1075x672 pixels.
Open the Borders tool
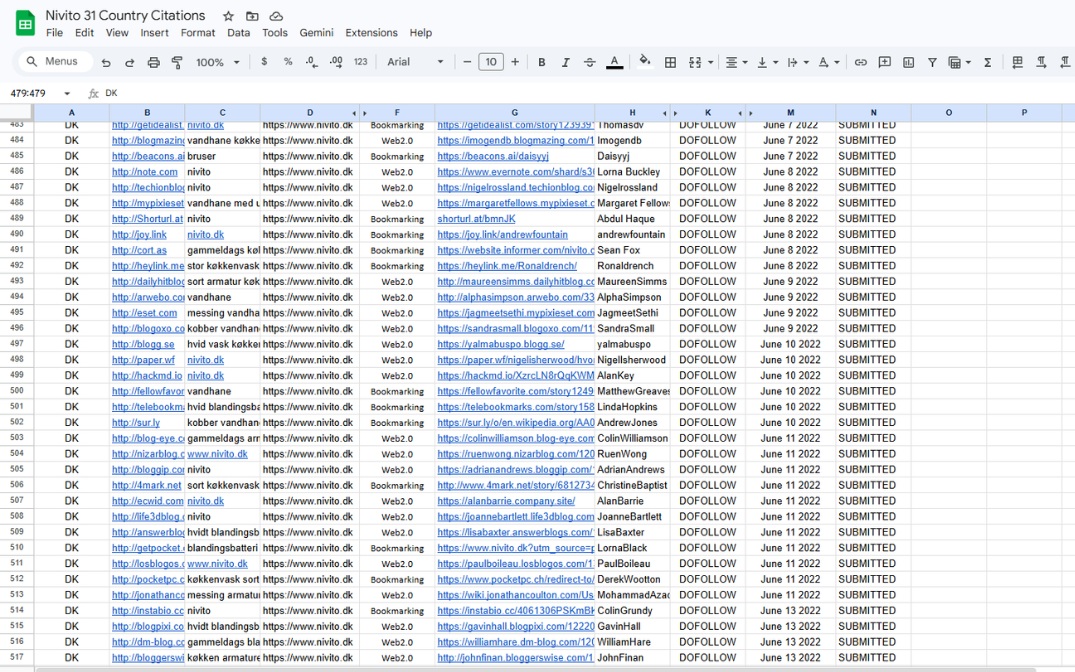[x=670, y=62]
